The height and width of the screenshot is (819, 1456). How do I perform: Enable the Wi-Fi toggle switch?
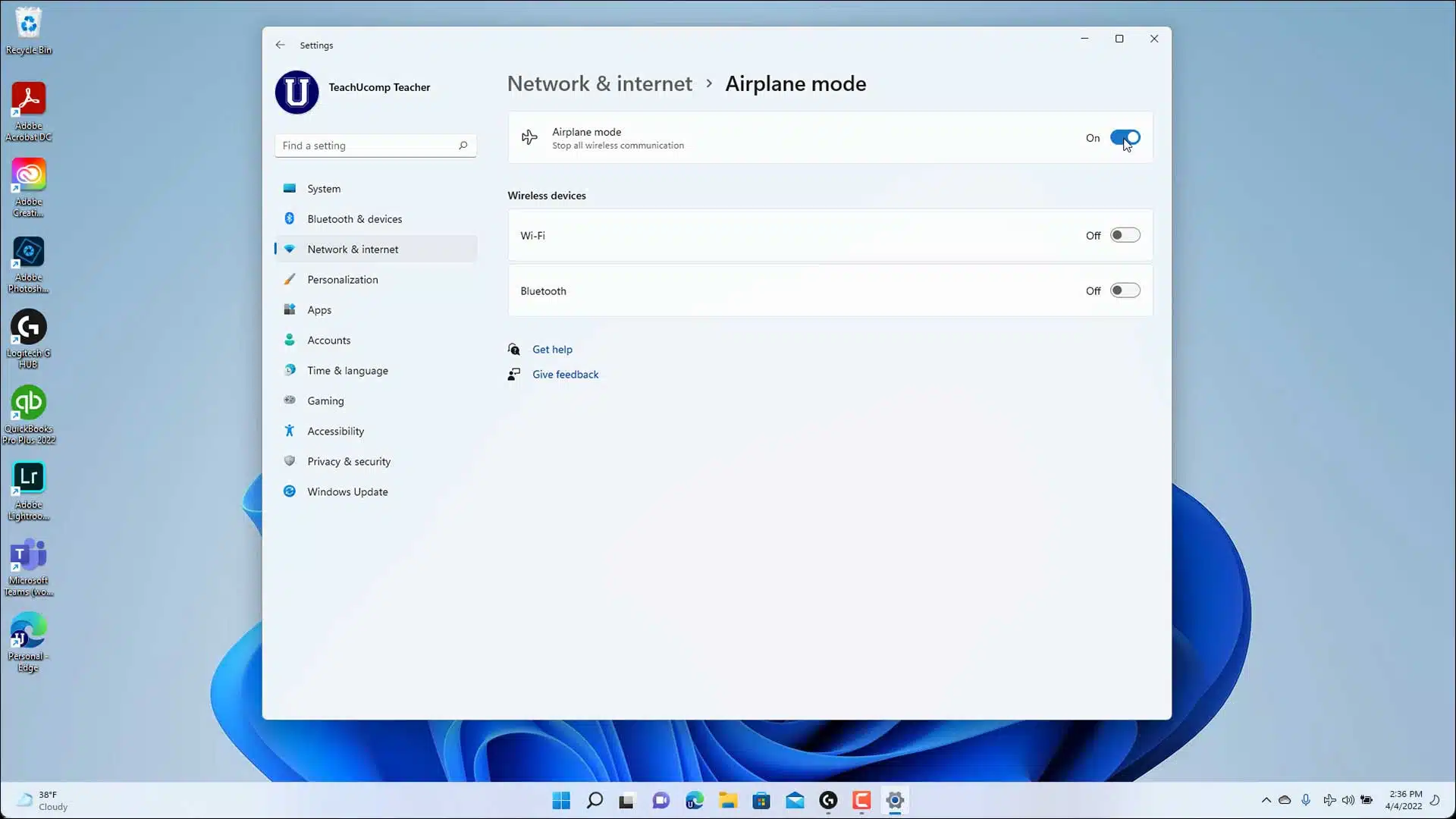click(x=1125, y=235)
